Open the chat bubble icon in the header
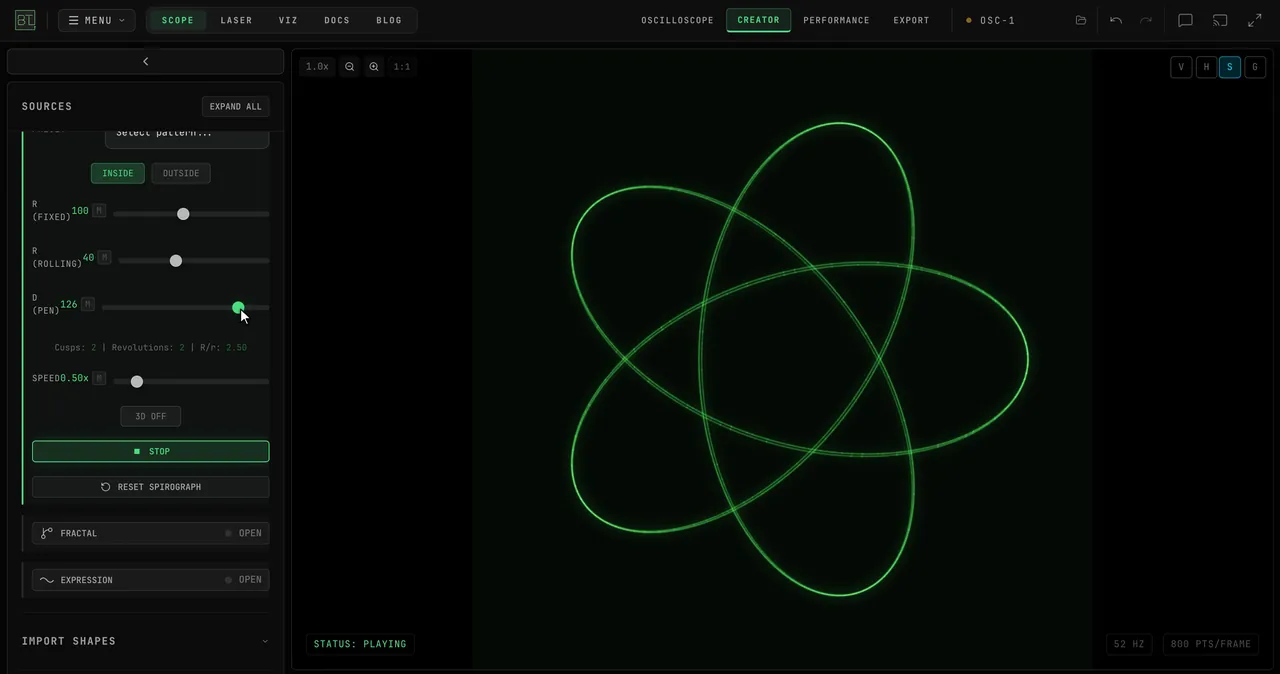The height and width of the screenshot is (674, 1280). click(1185, 20)
